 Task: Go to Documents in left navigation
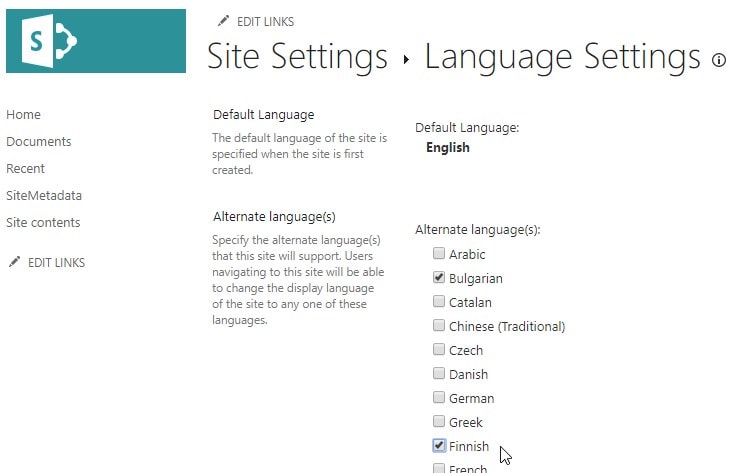38,142
